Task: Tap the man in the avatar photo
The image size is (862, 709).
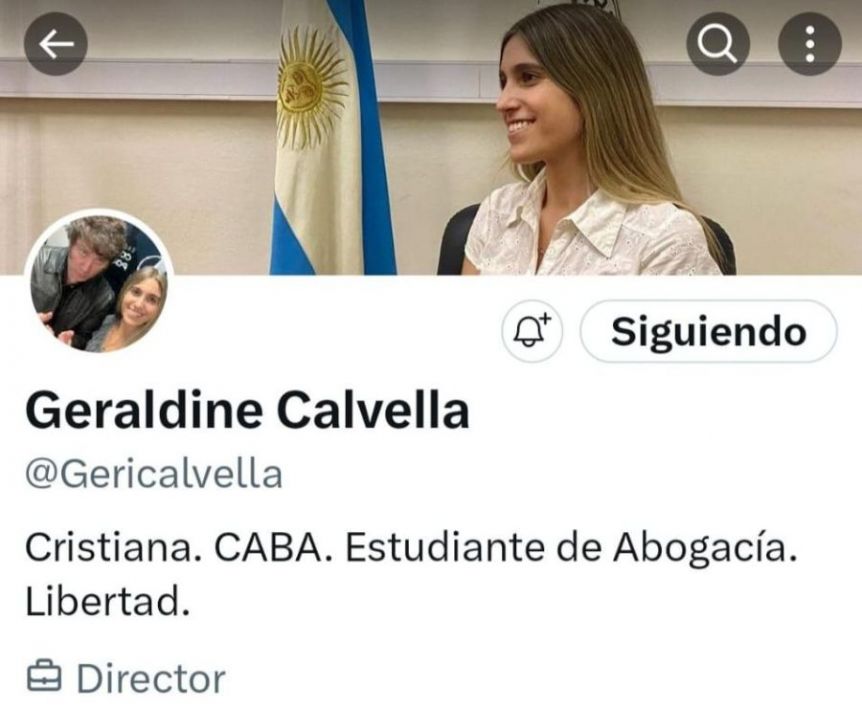Action: click(74, 280)
